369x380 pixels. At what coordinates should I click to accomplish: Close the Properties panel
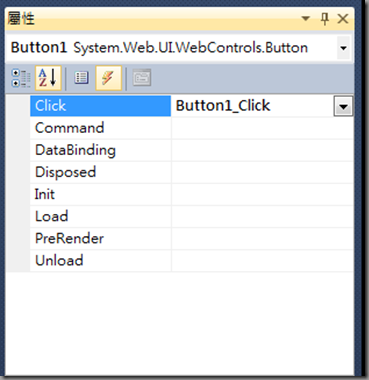point(343,19)
